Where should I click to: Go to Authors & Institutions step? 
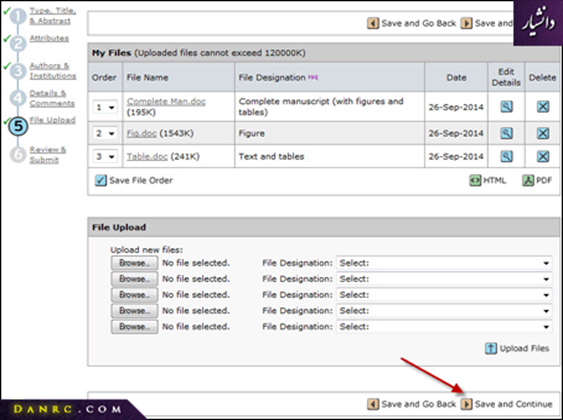[x=52, y=71]
